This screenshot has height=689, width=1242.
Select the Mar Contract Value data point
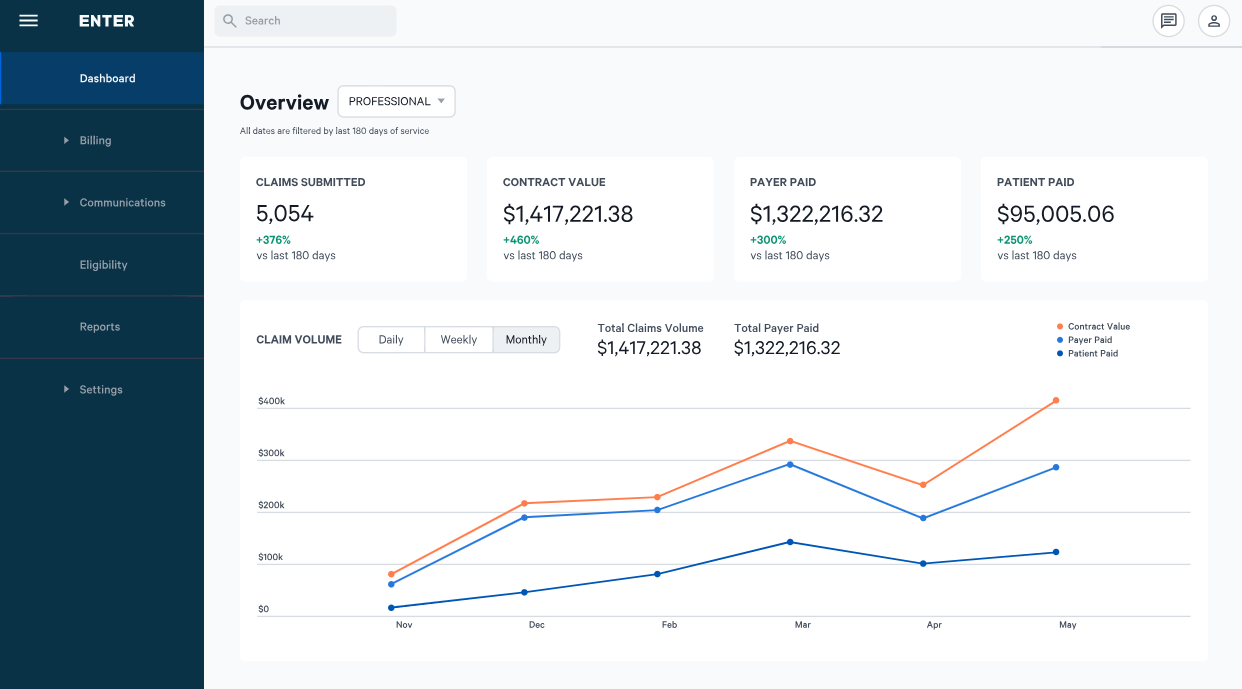[790, 441]
